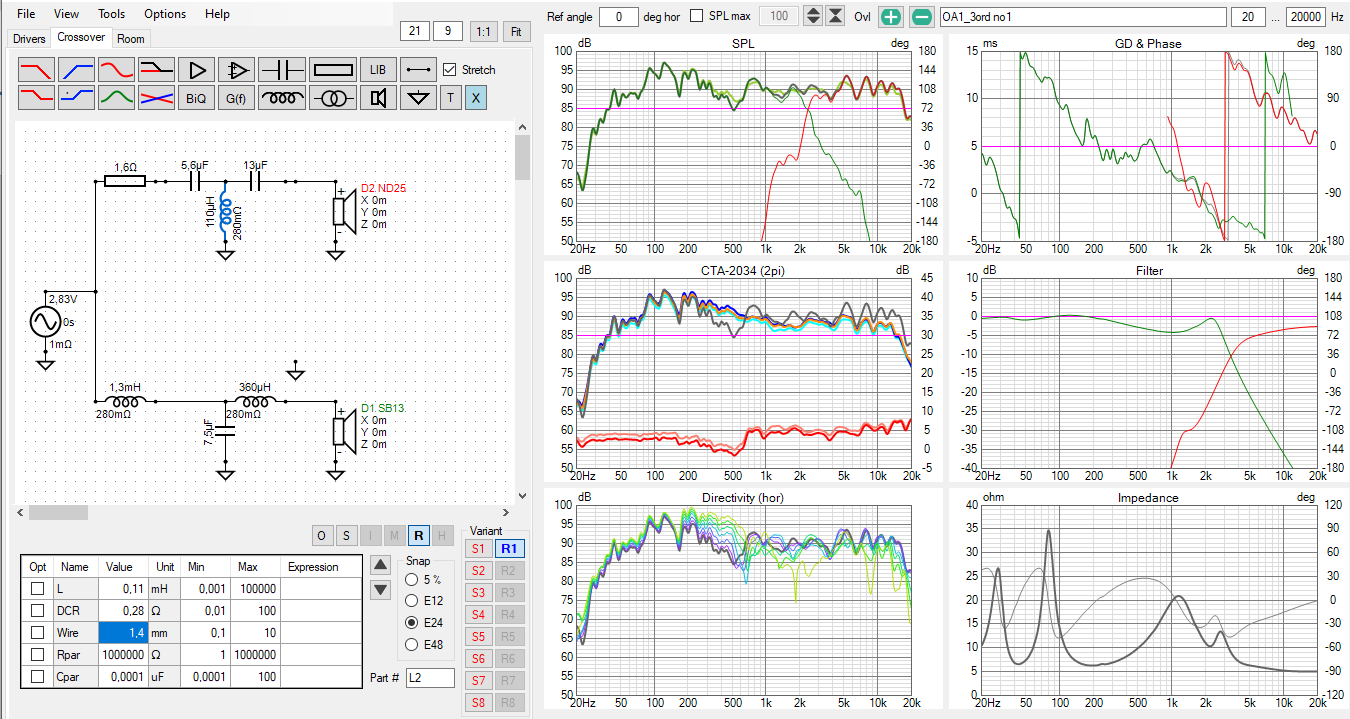This screenshot has height=719, width=1350.
Task: Choose the transformer component icon
Action: pos(332,98)
